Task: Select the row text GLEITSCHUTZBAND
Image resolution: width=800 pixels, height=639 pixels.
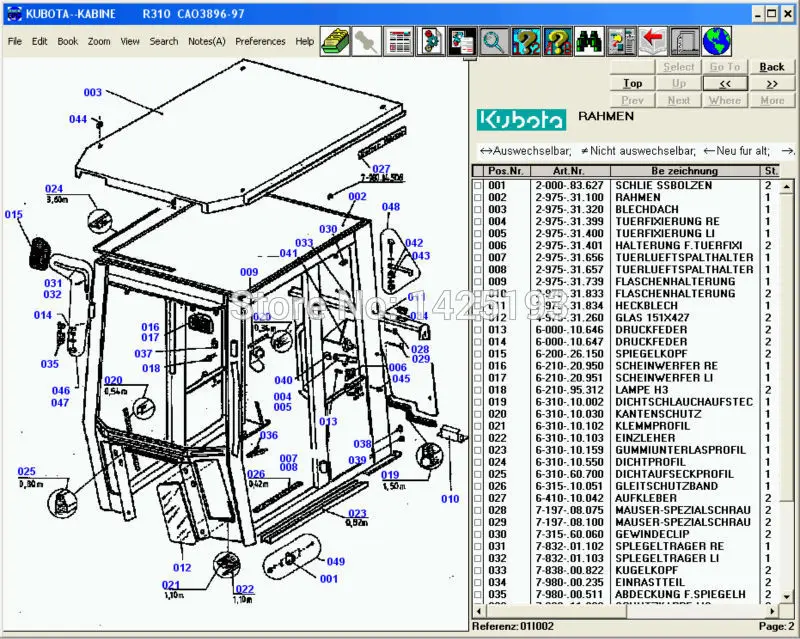Action: point(666,486)
